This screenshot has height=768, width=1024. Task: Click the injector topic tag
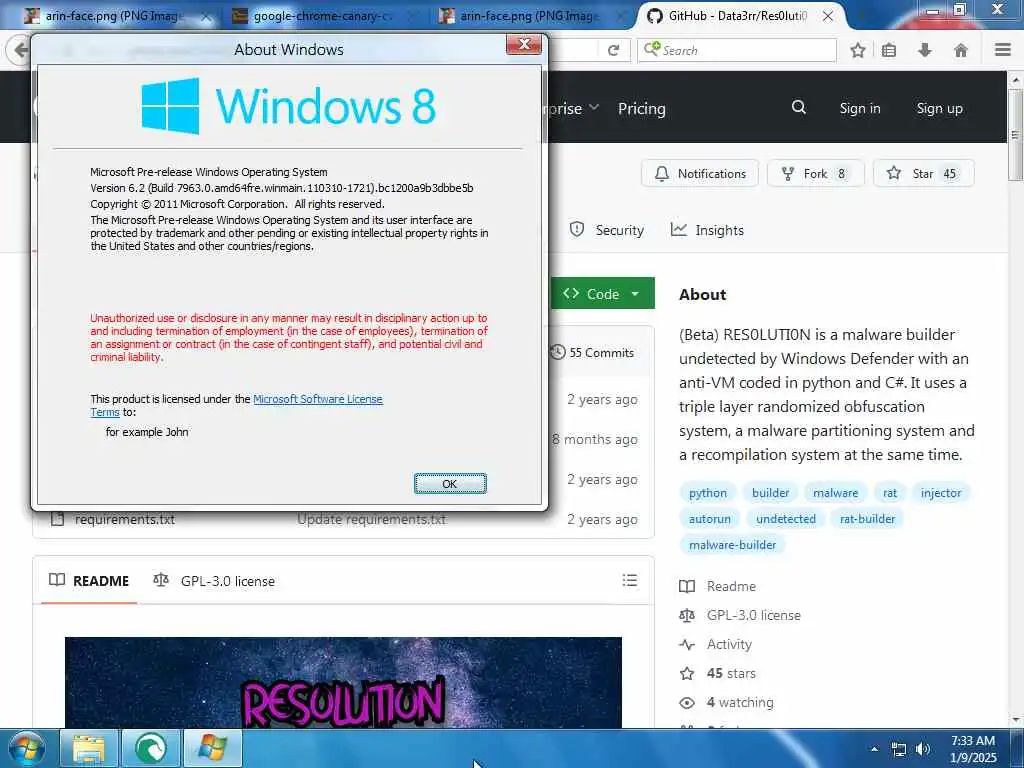(x=941, y=493)
